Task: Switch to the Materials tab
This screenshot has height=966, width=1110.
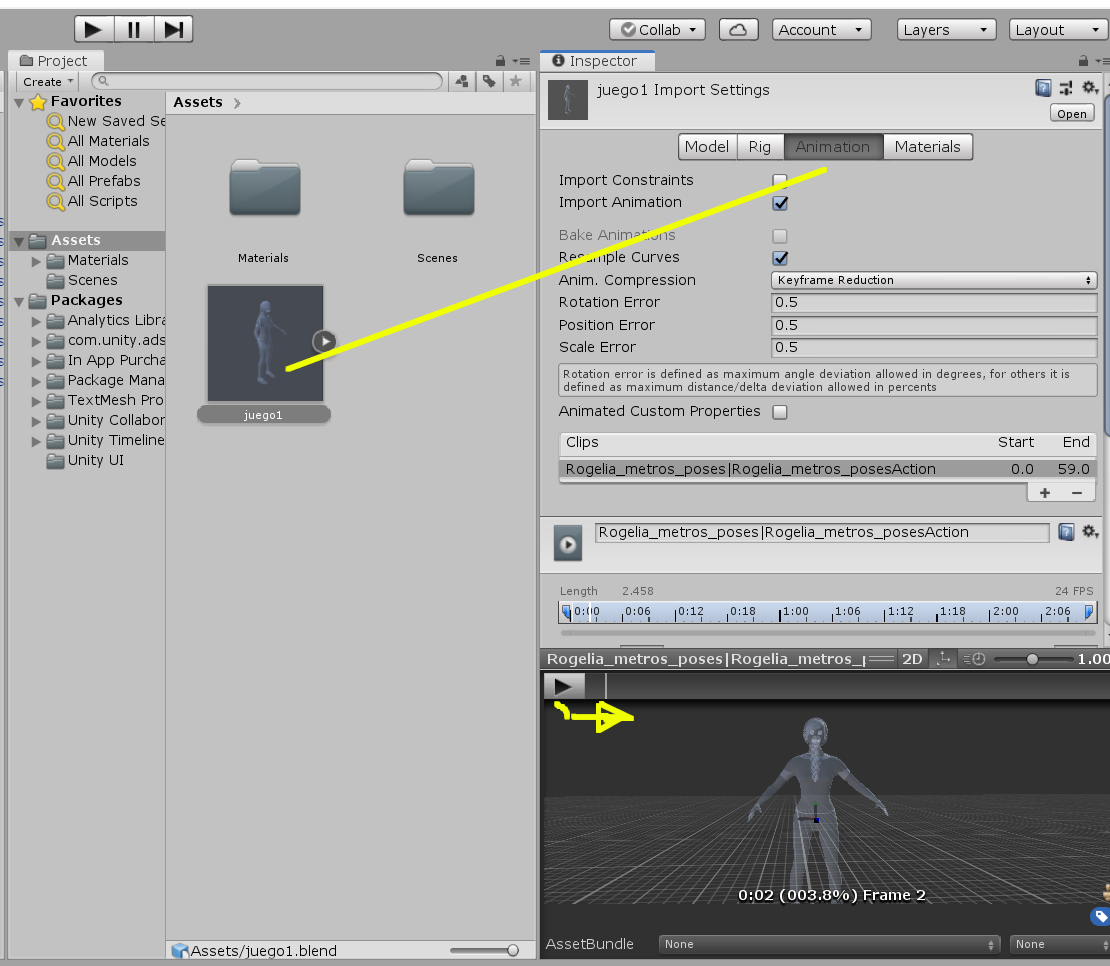Action: pyautogui.click(x=928, y=146)
